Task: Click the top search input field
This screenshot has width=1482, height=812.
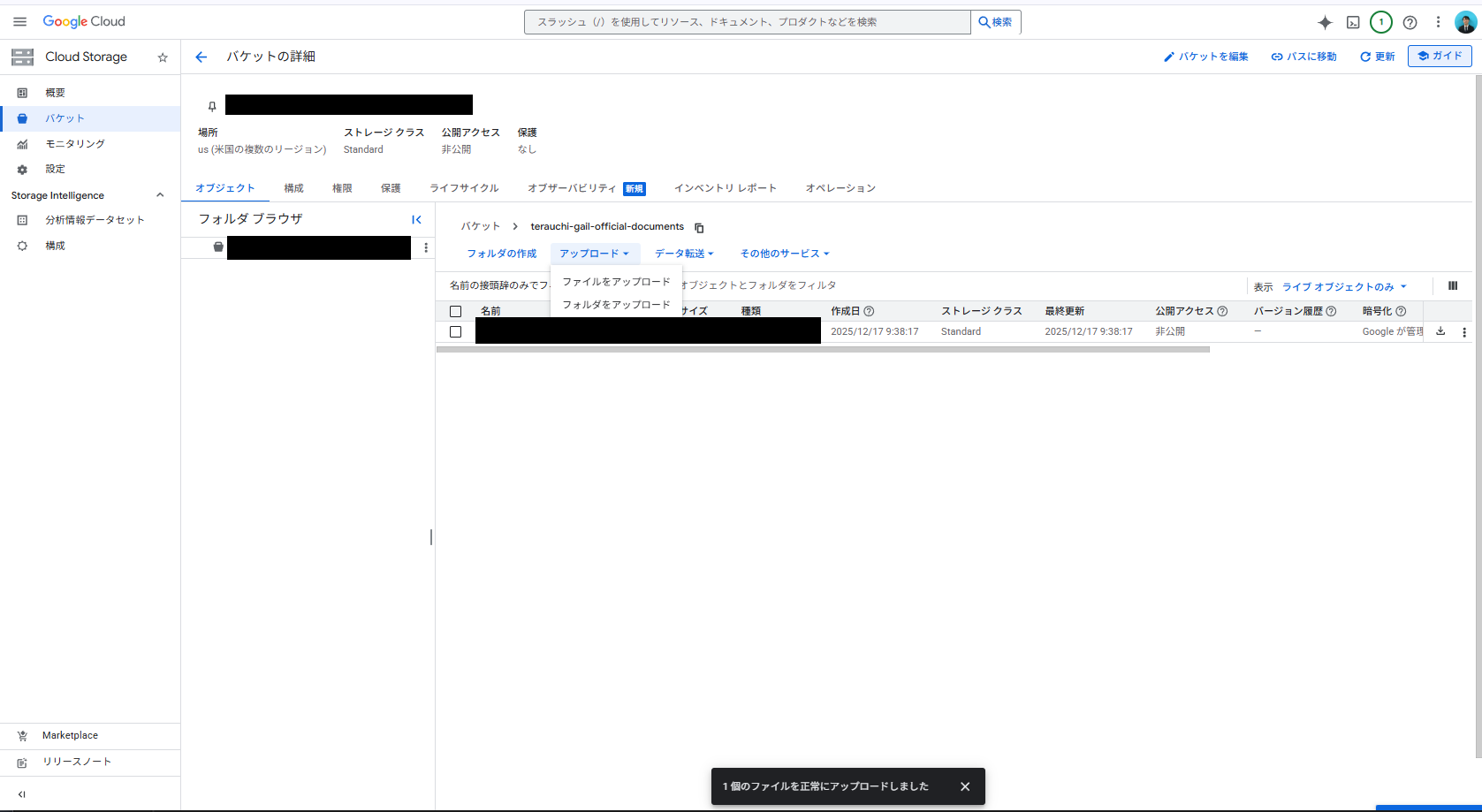Action: (x=747, y=22)
